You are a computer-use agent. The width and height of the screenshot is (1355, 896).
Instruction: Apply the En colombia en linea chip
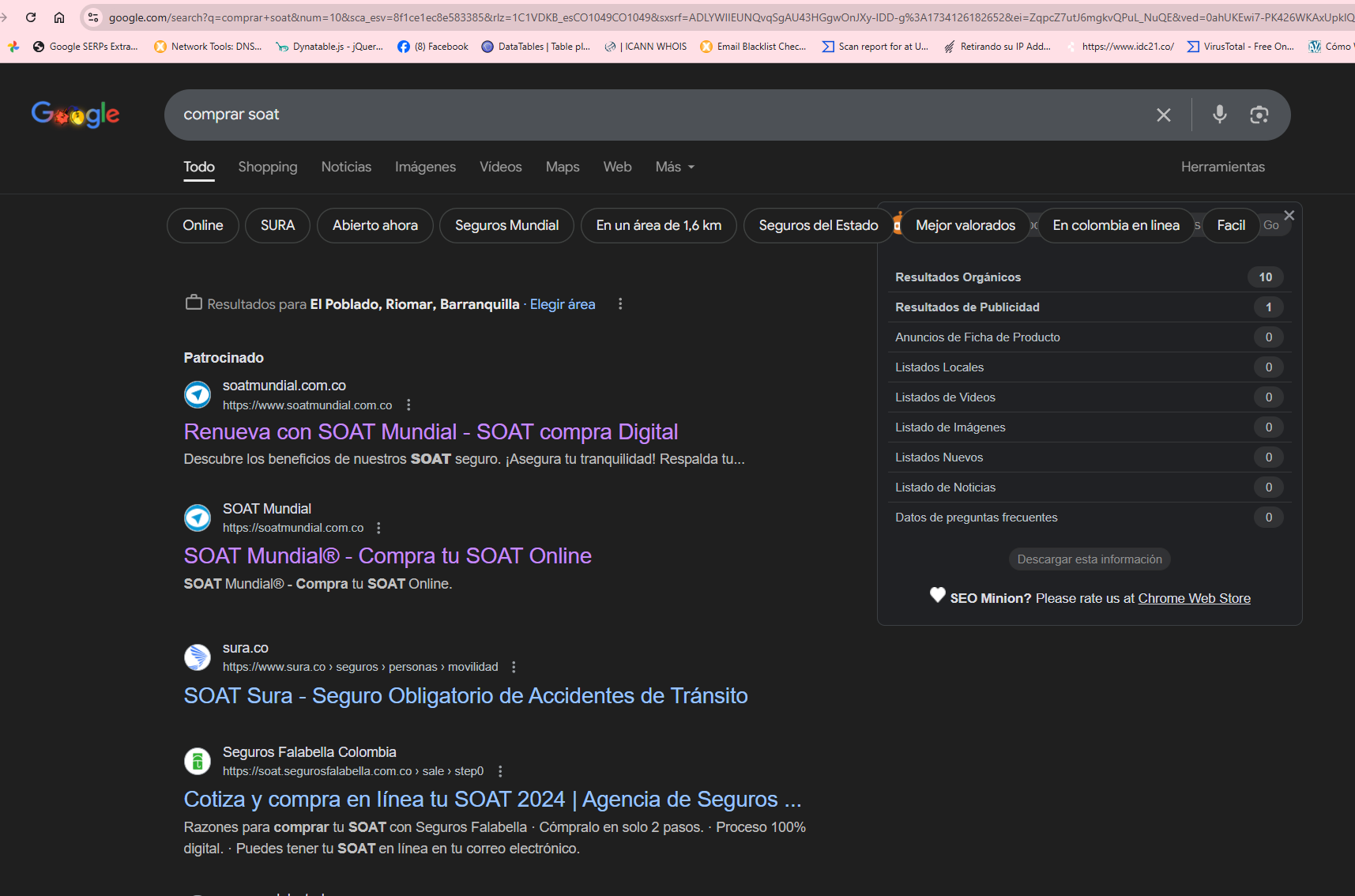pyautogui.click(x=1116, y=226)
